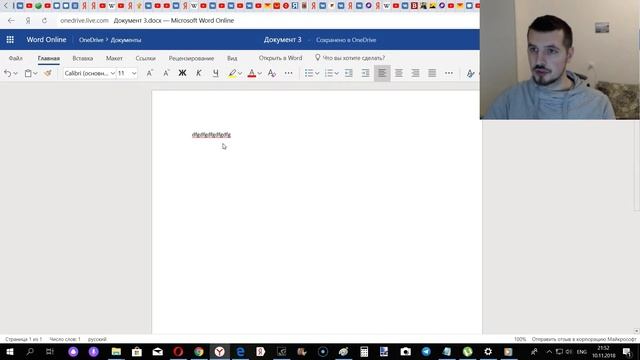Toggle italic К formatting
This screenshot has width=640, height=360.
pos(199,73)
